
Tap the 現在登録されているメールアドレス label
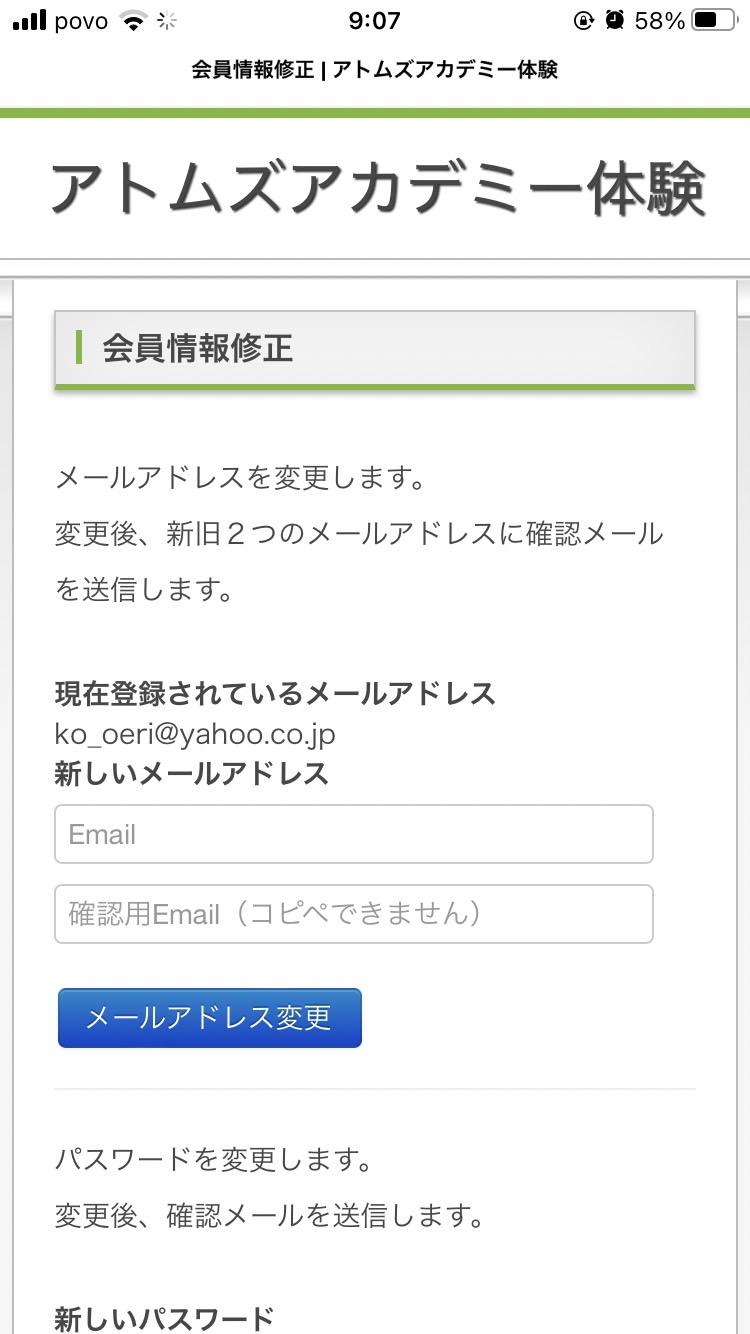(275, 693)
